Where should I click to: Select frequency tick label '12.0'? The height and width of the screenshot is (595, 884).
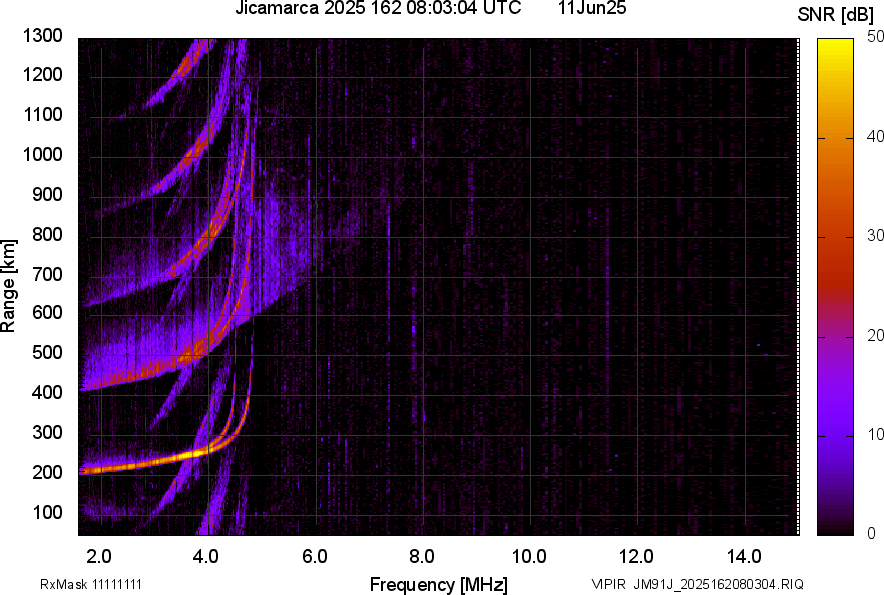click(x=637, y=557)
